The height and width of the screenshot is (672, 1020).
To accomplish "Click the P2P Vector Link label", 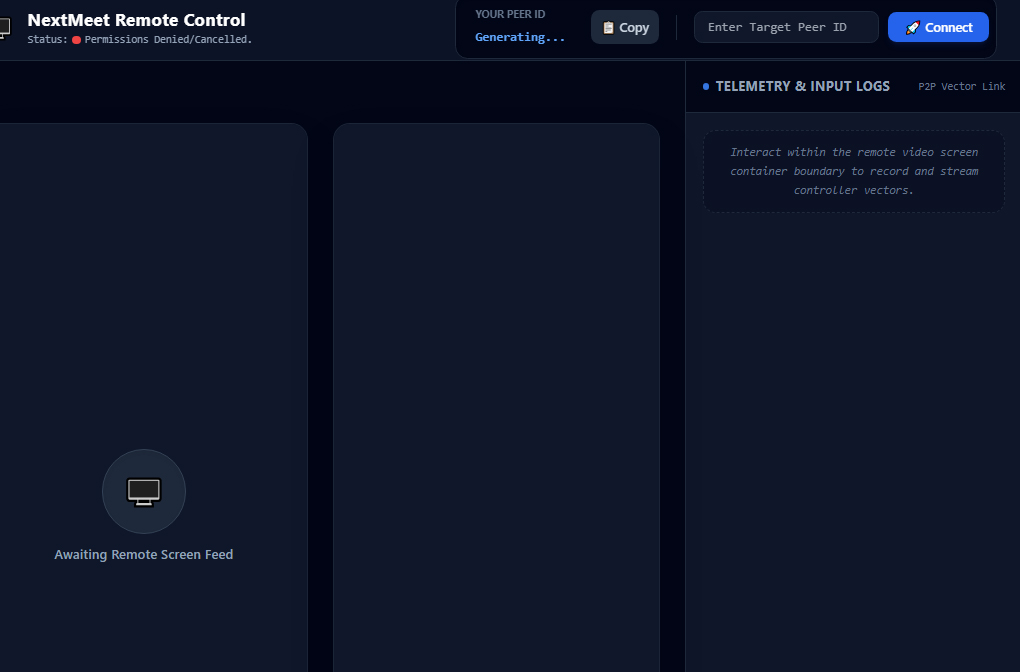I will (x=961, y=87).
